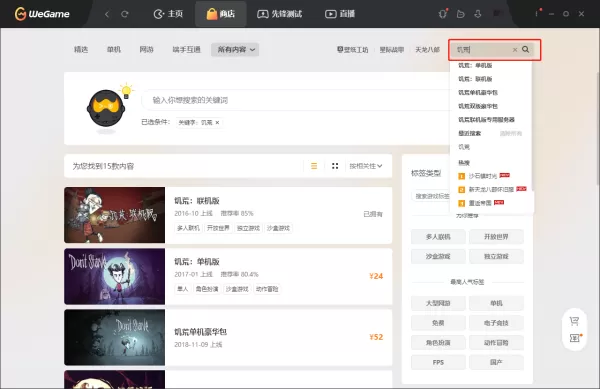Choose suggestion 饥荒单机豪华包 in the dropdown
This screenshot has height=389, width=600.
478,93
